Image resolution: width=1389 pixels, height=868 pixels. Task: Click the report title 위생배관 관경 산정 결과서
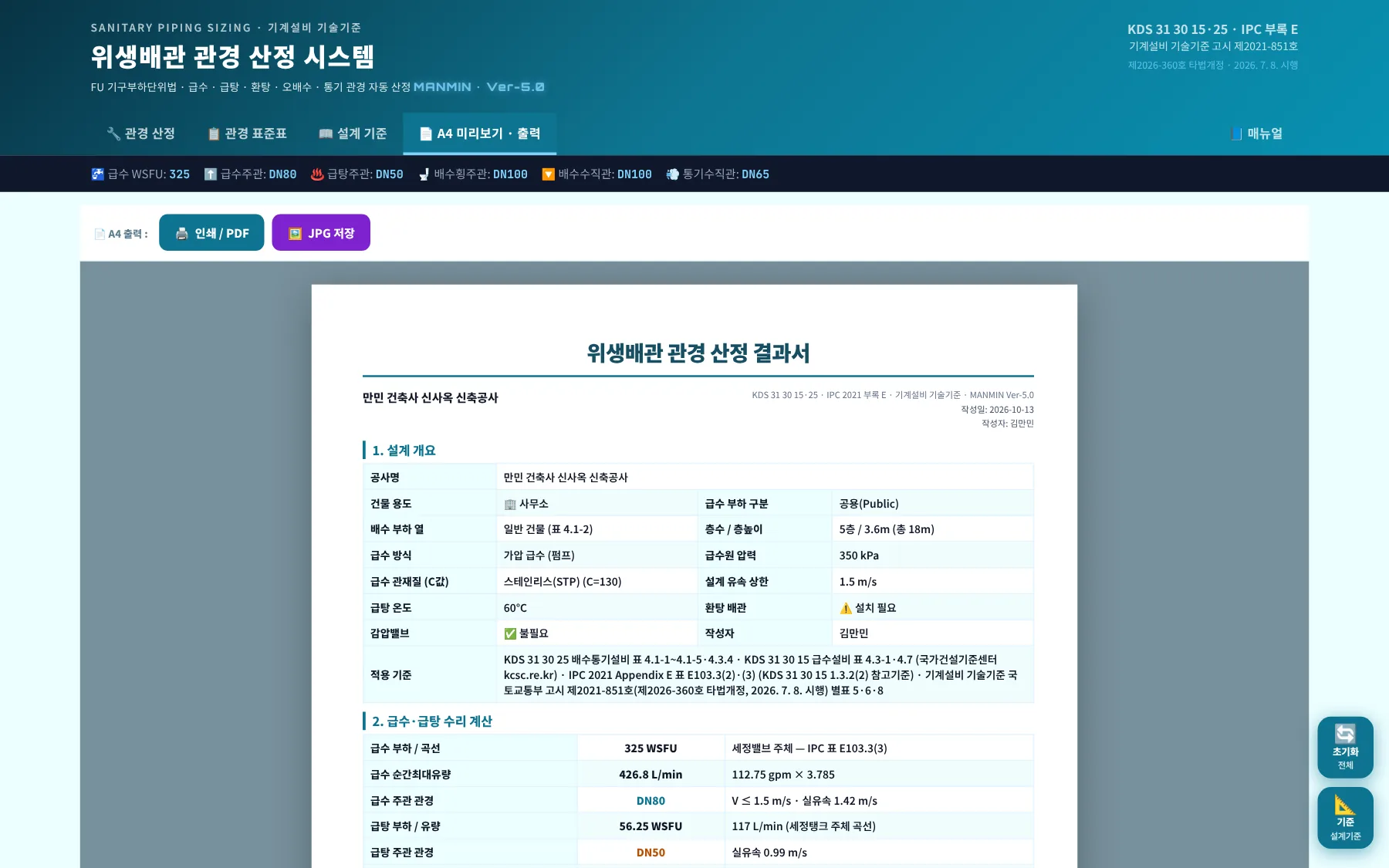(x=698, y=353)
